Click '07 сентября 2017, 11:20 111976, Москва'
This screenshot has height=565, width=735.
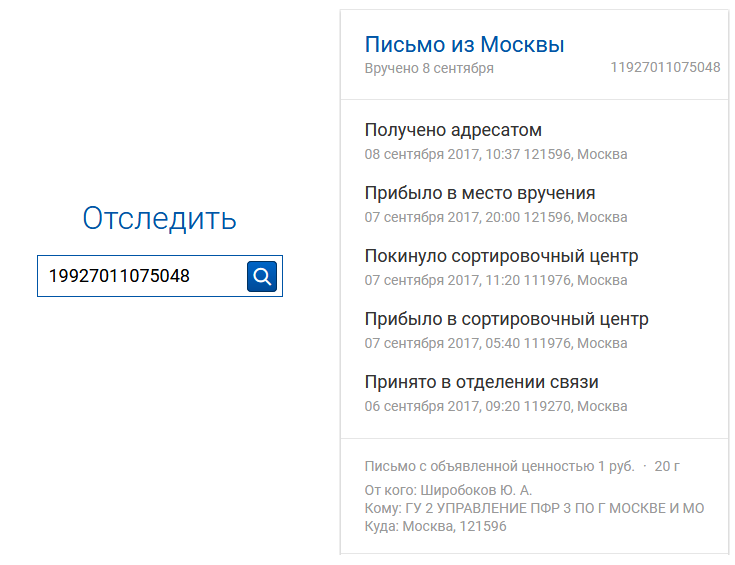[496, 280]
